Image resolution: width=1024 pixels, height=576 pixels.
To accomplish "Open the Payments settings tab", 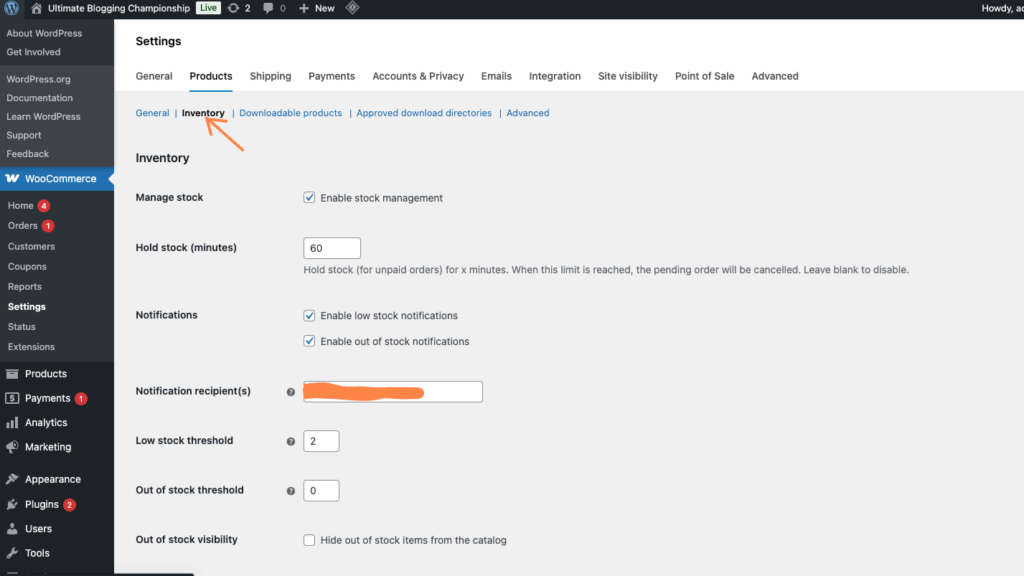I will (332, 76).
